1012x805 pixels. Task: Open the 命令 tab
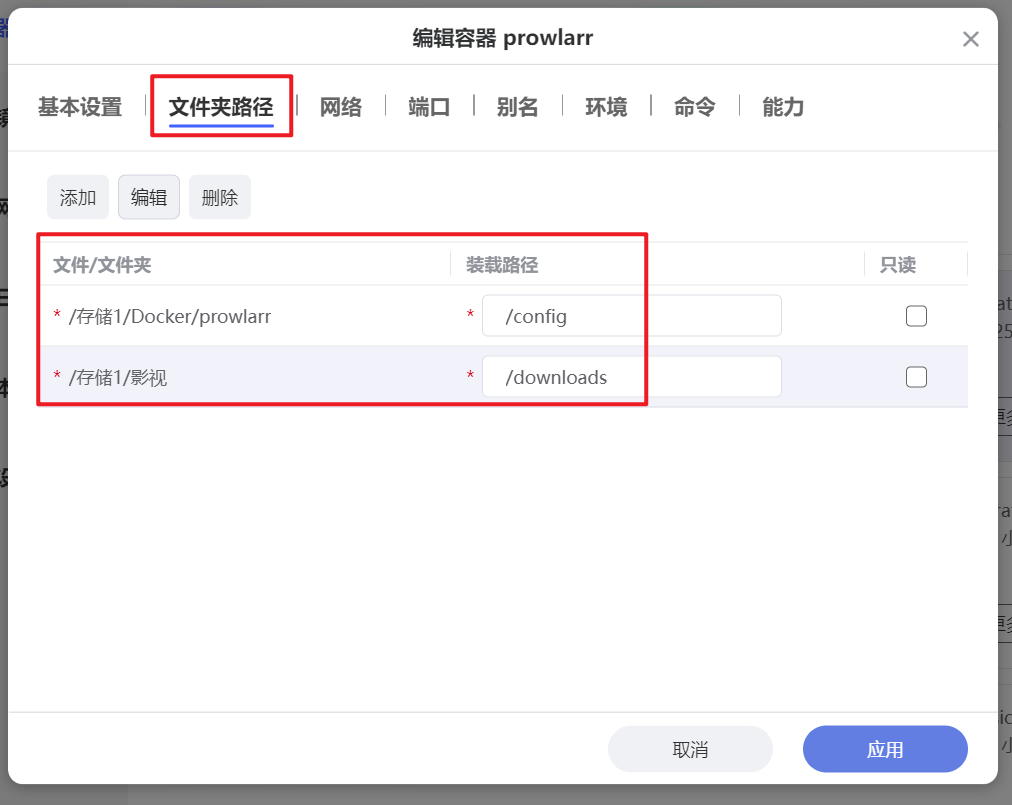click(694, 107)
